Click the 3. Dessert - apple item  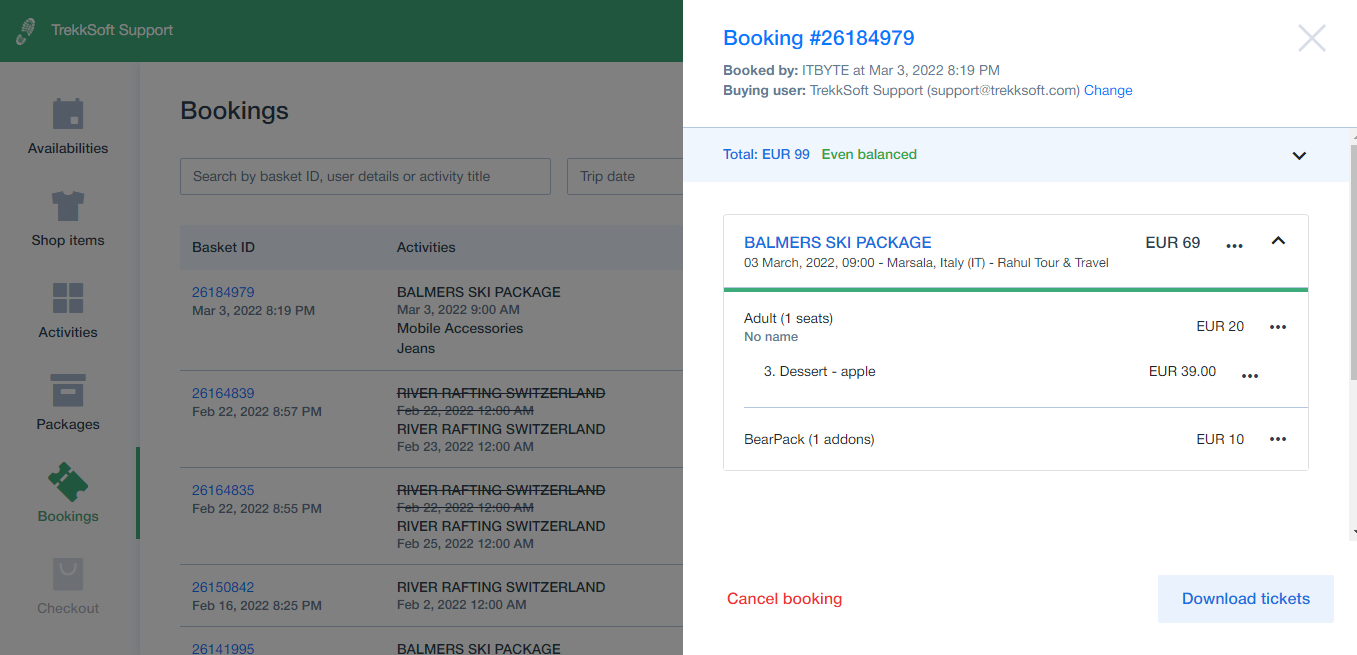click(x=819, y=371)
